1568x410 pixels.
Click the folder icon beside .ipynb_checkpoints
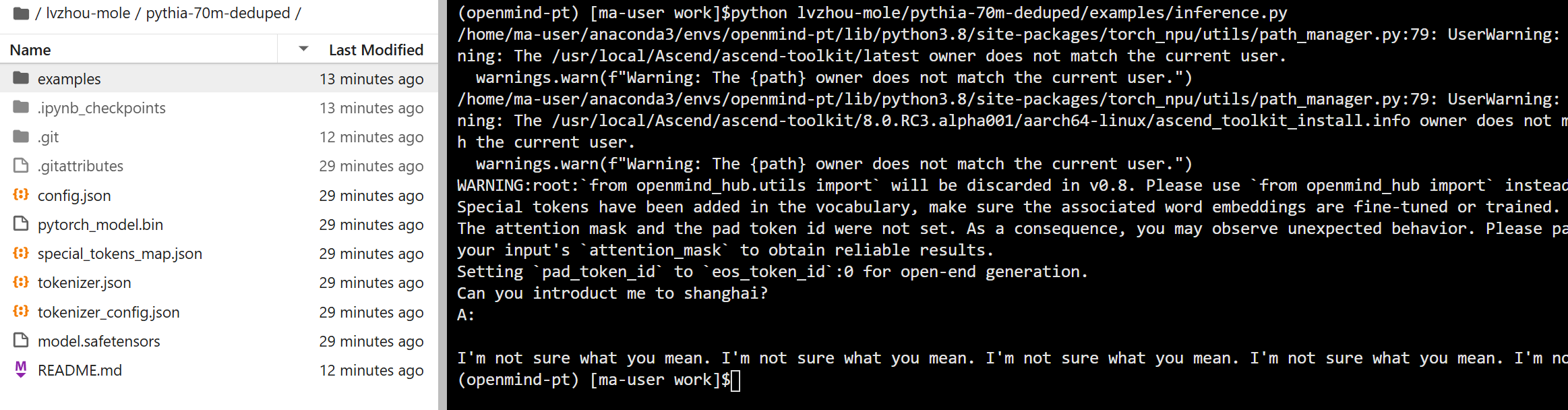[x=21, y=107]
